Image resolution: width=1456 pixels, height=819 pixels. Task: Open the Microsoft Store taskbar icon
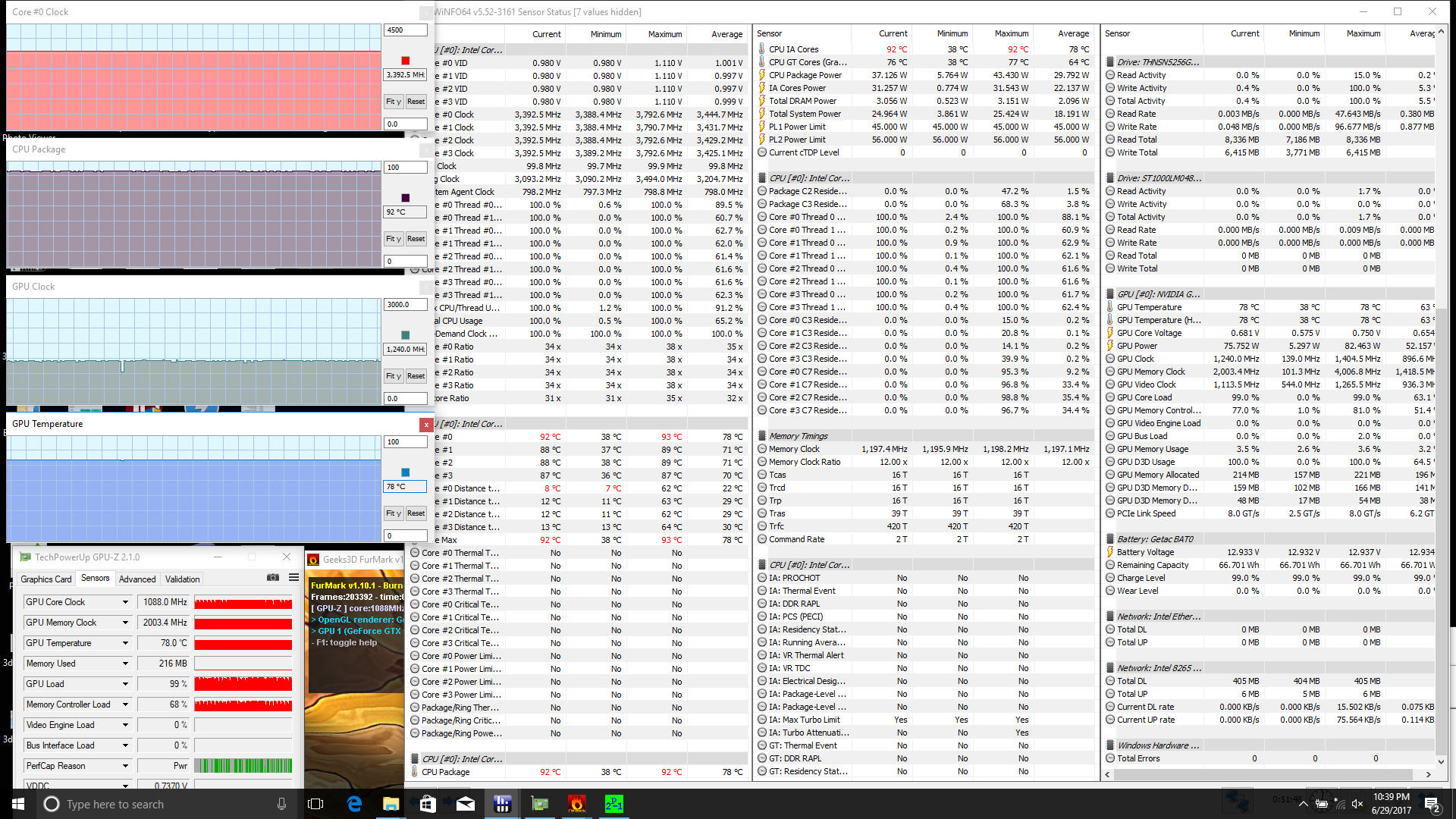pos(428,804)
